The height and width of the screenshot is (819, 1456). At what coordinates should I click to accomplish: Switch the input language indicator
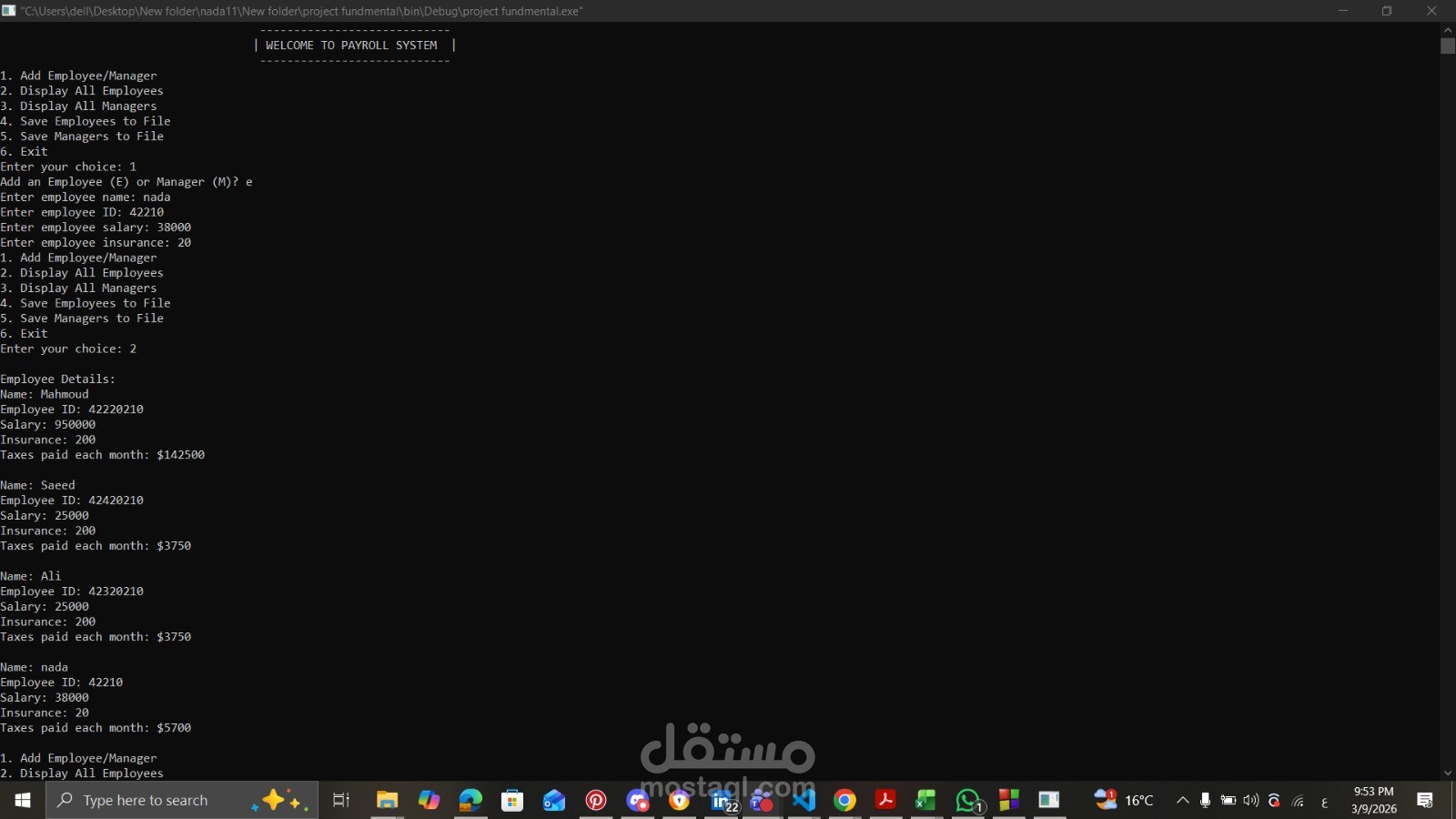(1324, 802)
